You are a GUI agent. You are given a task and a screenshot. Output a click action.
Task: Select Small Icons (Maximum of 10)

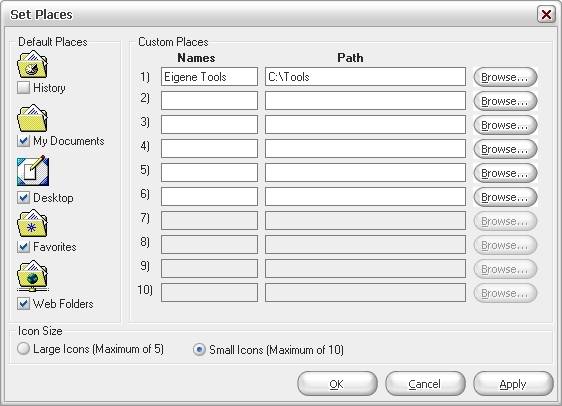[x=199, y=349]
